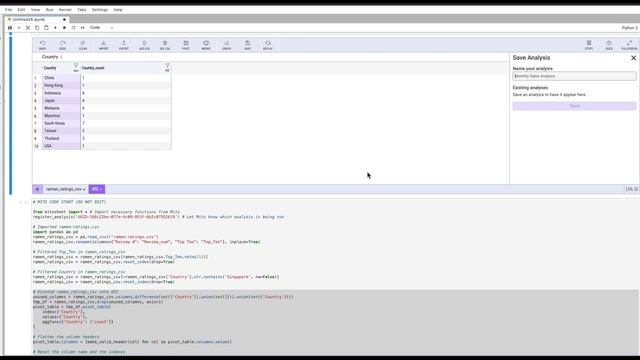Restart the kernel icon
This screenshot has width=640, height=360.
click(x=73, y=28)
